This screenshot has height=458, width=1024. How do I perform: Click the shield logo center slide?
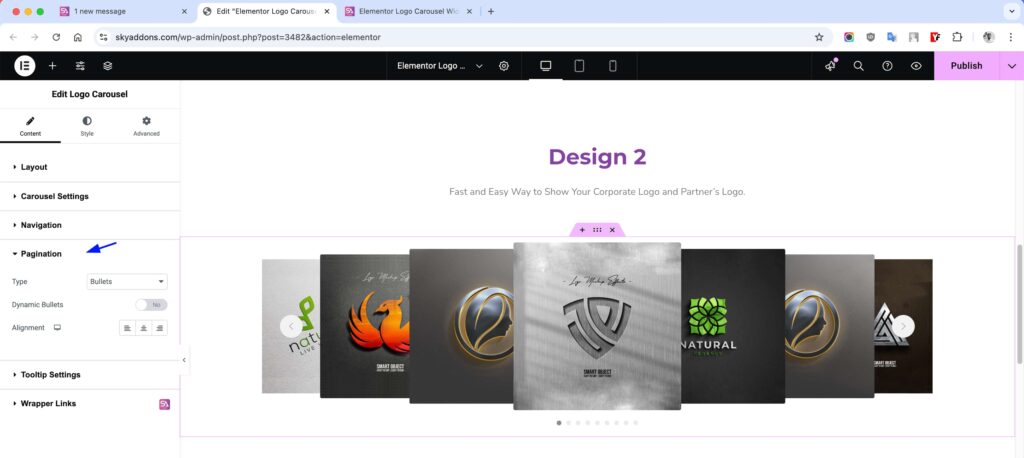pos(597,326)
